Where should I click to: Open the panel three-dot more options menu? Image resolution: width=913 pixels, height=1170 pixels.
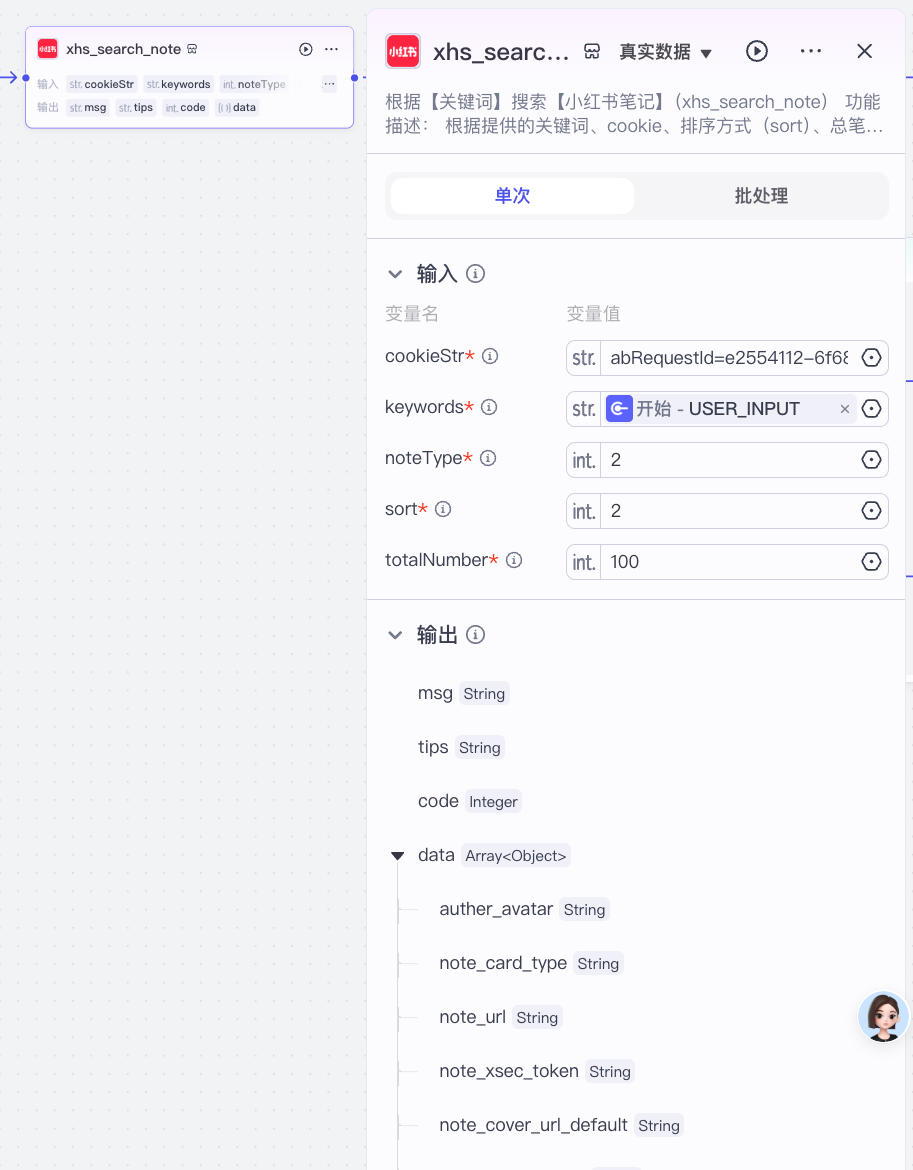click(x=810, y=51)
